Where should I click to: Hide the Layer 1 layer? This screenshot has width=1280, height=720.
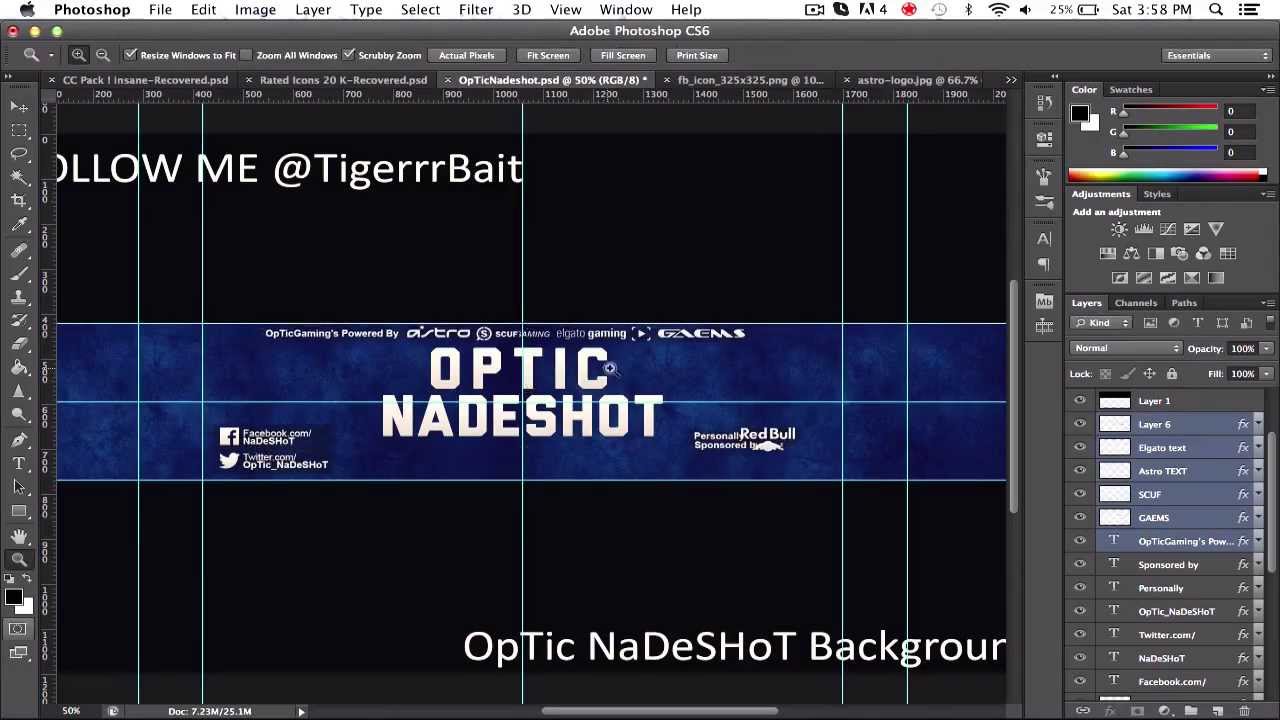coord(1080,401)
